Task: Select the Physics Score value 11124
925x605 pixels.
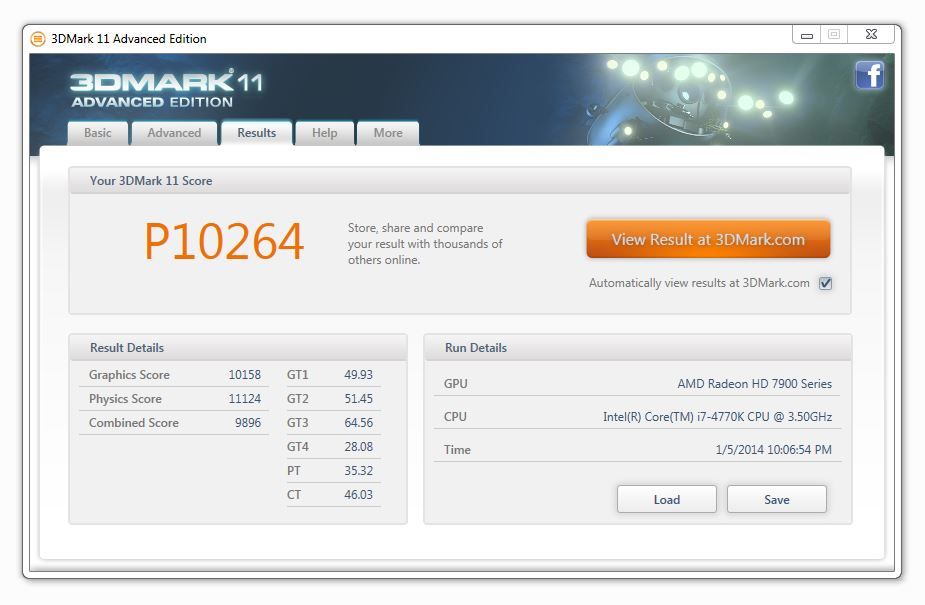Action: coord(245,399)
